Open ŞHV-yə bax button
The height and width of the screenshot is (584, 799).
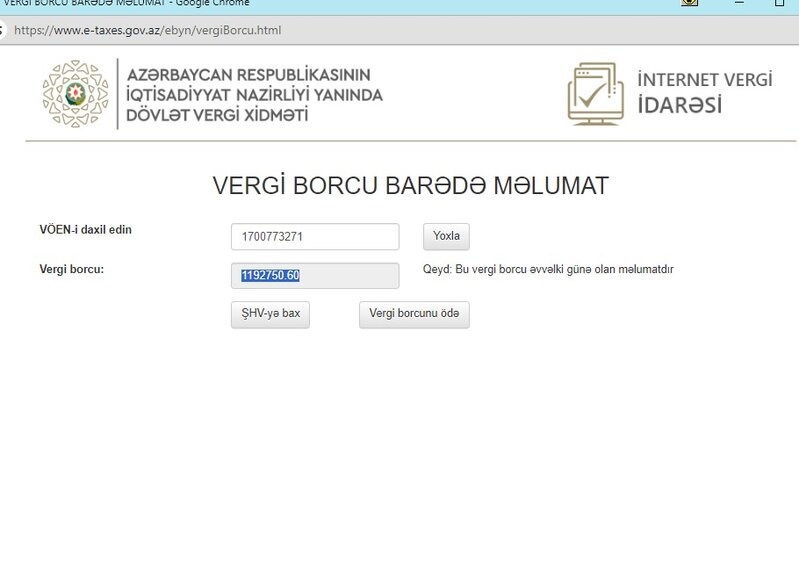[x=270, y=314]
